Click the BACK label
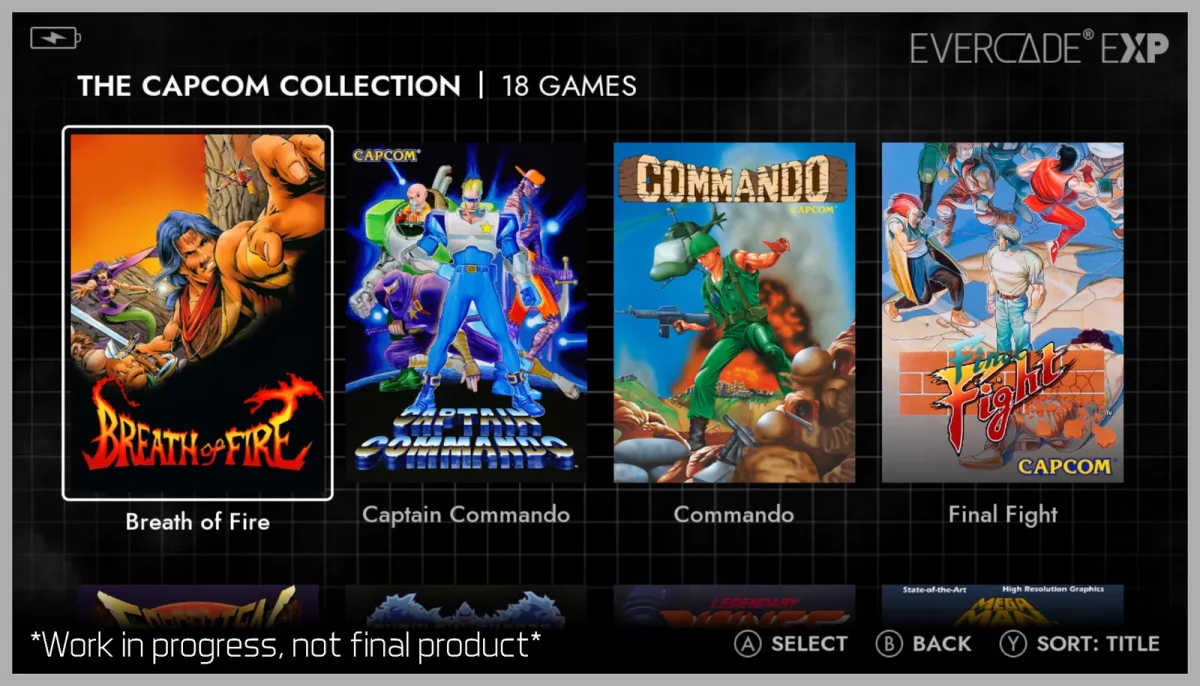 941,644
